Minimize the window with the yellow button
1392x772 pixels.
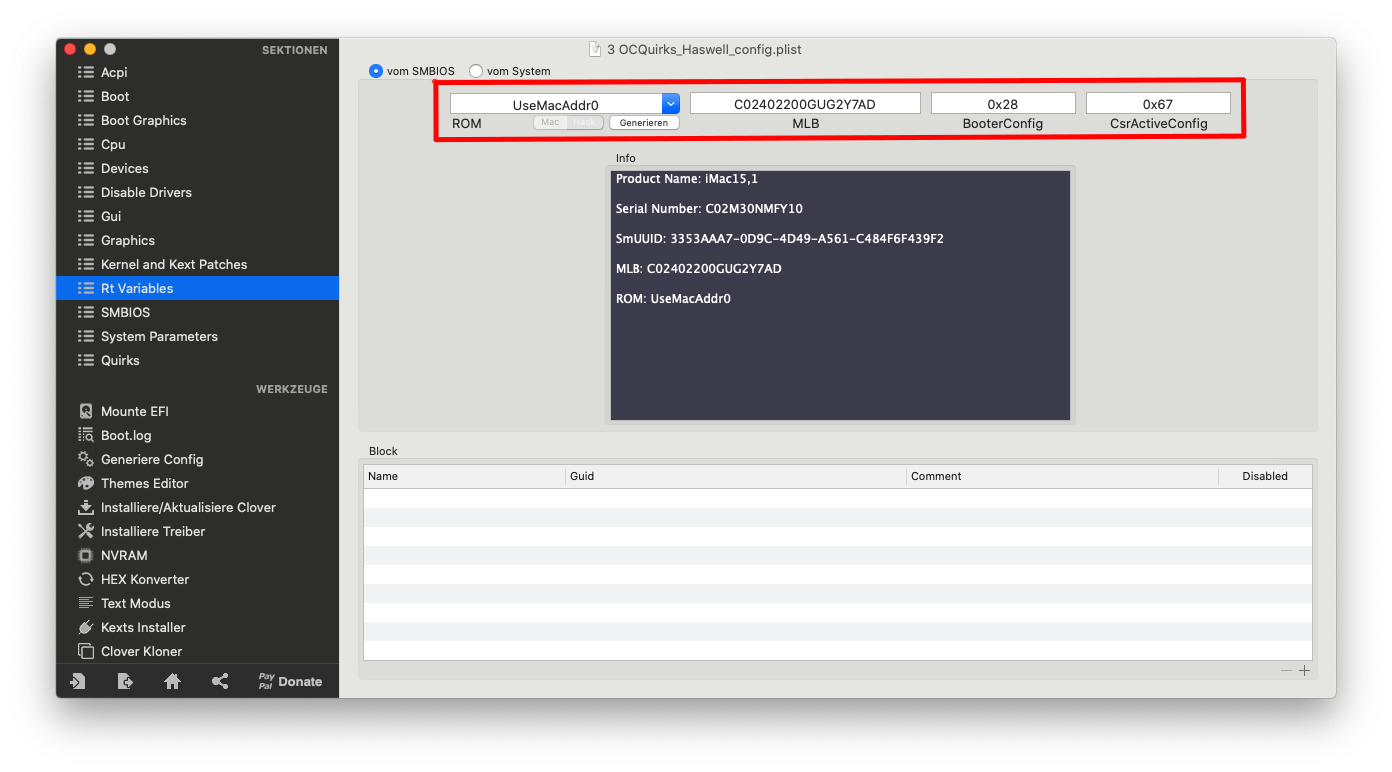(x=90, y=49)
